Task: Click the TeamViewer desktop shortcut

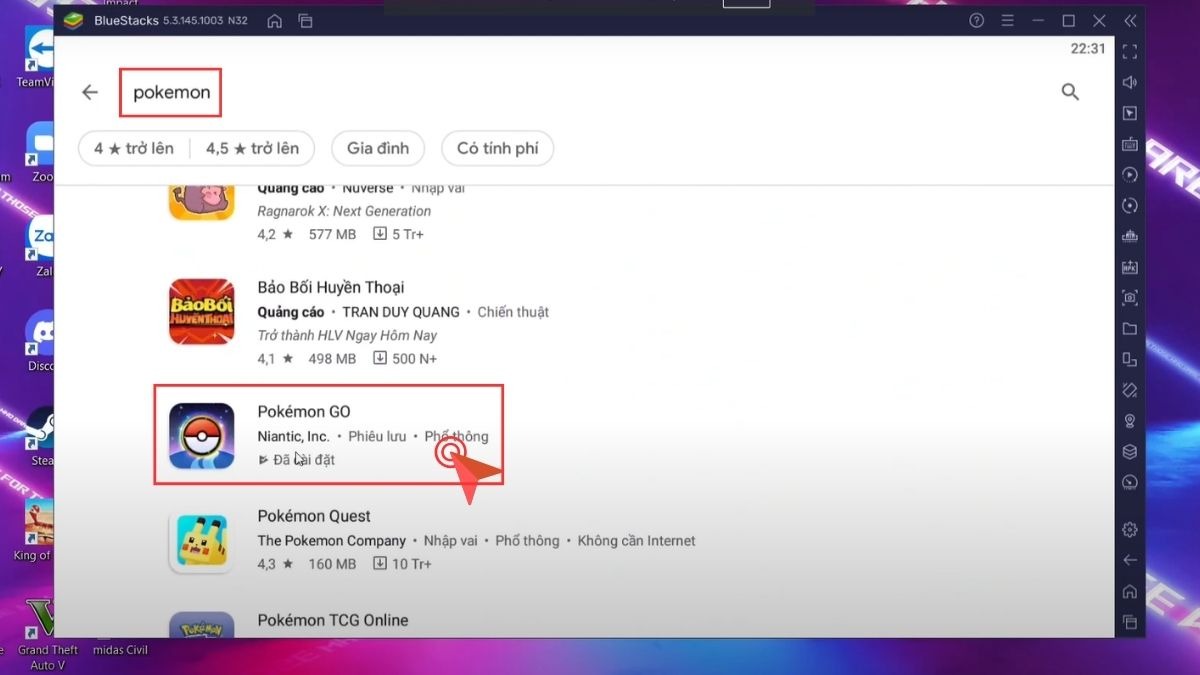Action: click(38, 56)
